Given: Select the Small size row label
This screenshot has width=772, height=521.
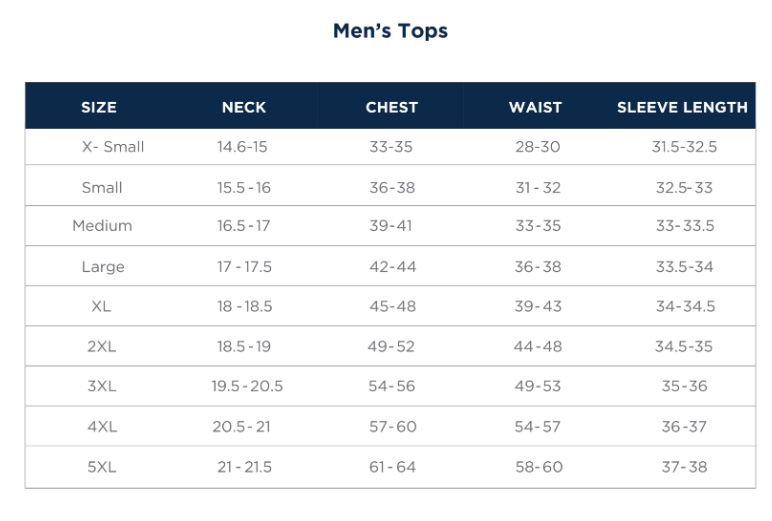Looking at the screenshot, I should [x=102, y=187].
